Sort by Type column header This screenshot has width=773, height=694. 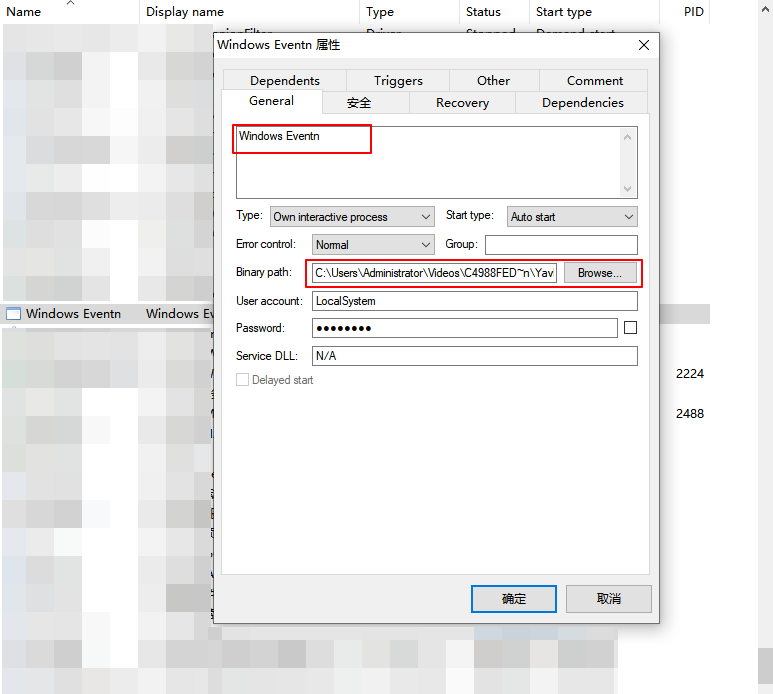click(410, 12)
